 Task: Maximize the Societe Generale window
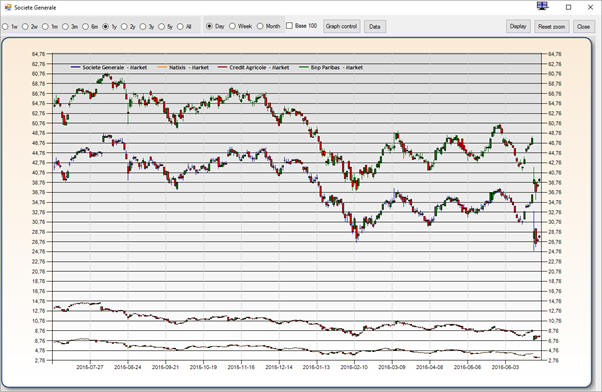tap(569, 7)
